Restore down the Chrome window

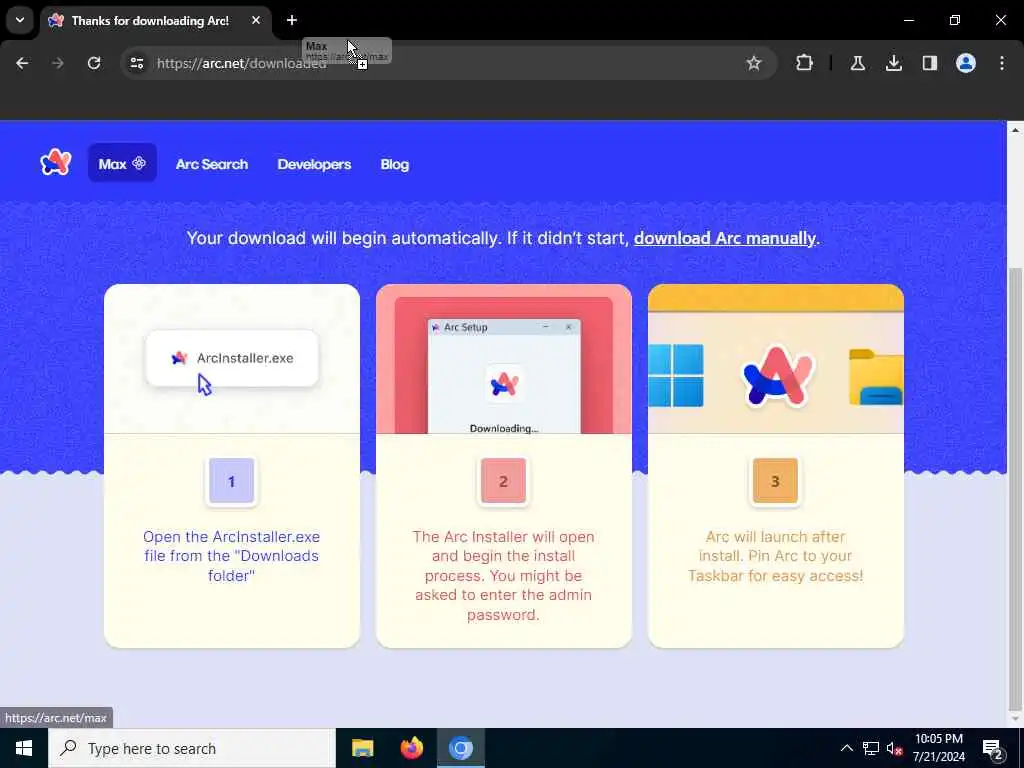click(x=955, y=20)
